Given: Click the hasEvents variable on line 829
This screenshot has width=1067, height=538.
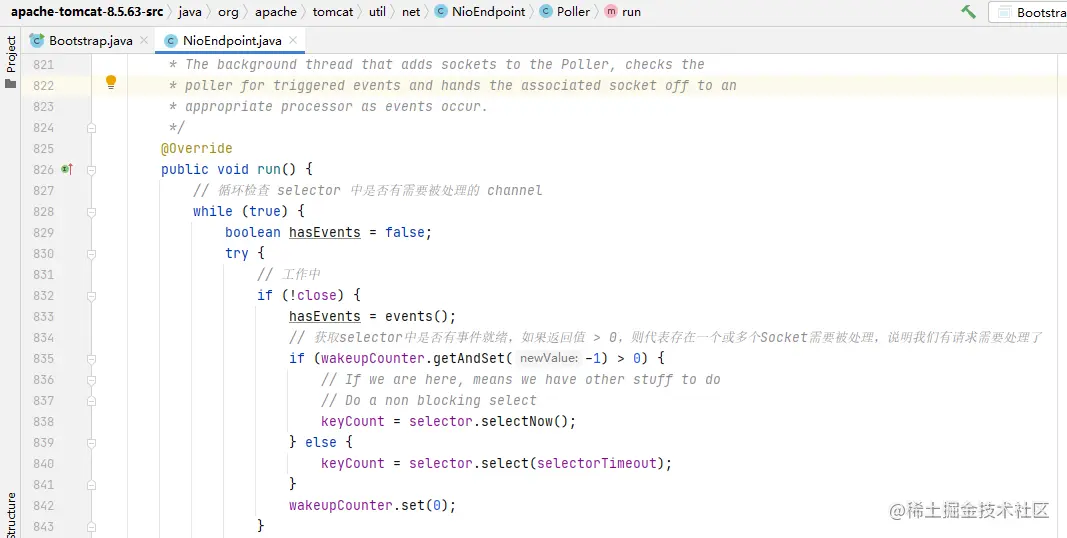Looking at the screenshot, I should click(x=325, y=233).
